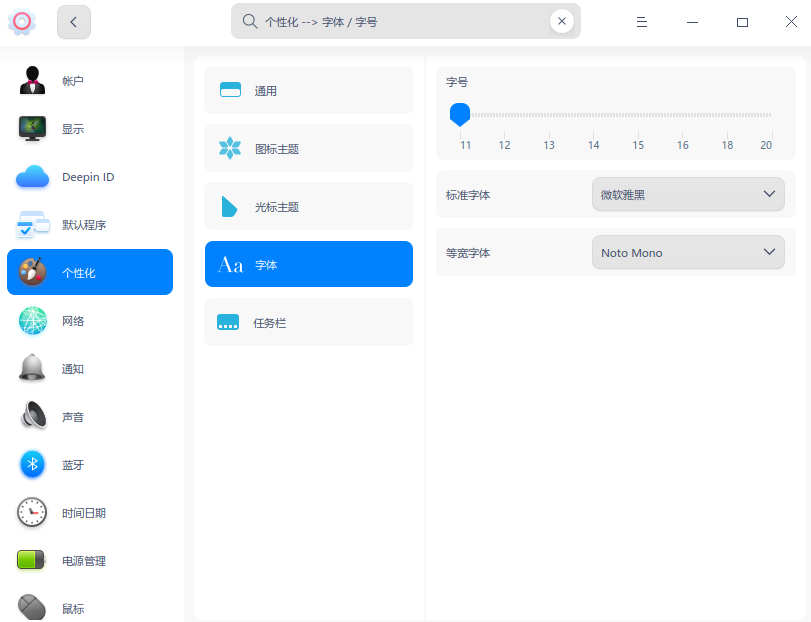
Task: Open 时间日期 label in sidebar
Action: pos(84,513)
